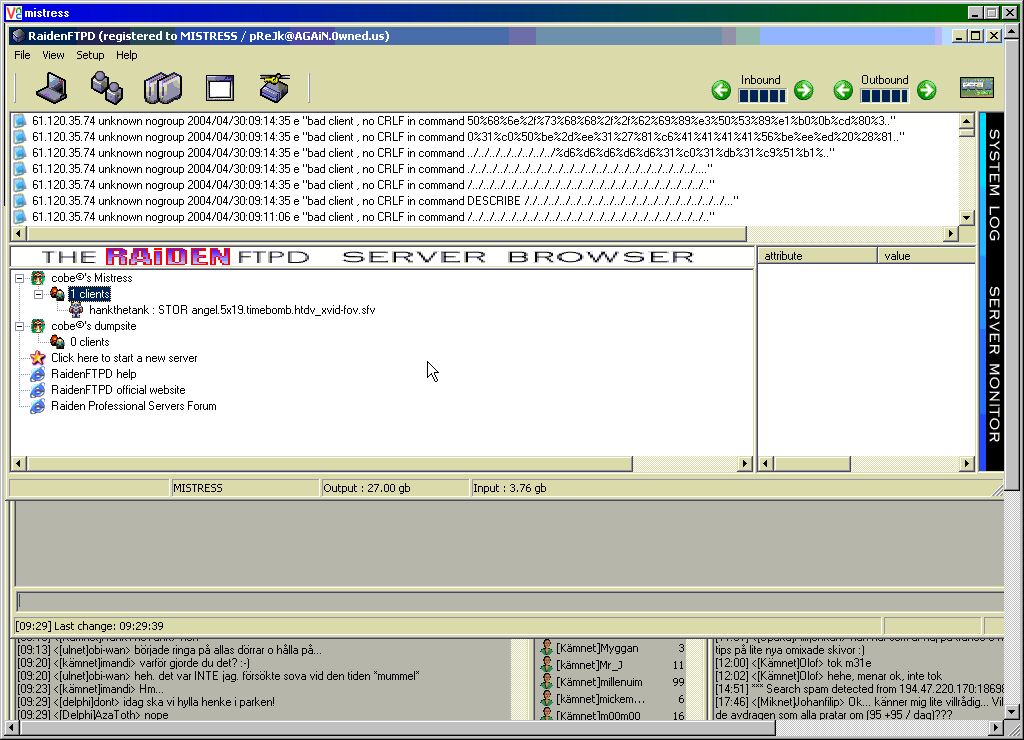Image resolution: width=1024 pixels, height=740 pixels.
Task: Click the cobe's dumpsite server icon
Action: [x=38, y=326]
